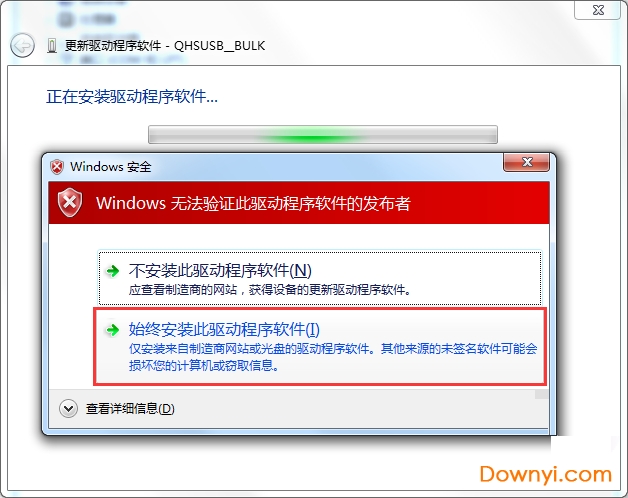Click 应查看制造商的网站 description text
This screenshot has width=628, height=498.
[270, 289]
